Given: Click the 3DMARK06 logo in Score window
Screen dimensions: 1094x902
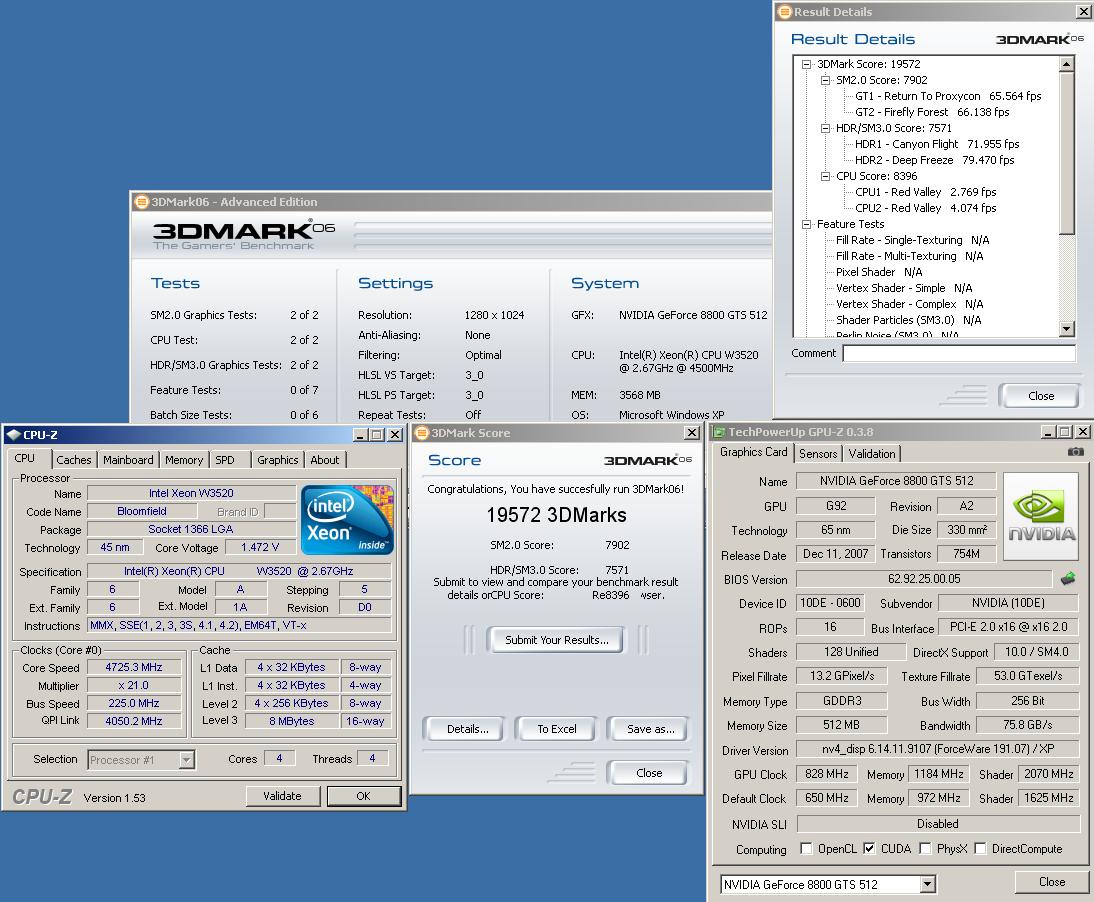Looking at the screenshot, I should 647,460.
